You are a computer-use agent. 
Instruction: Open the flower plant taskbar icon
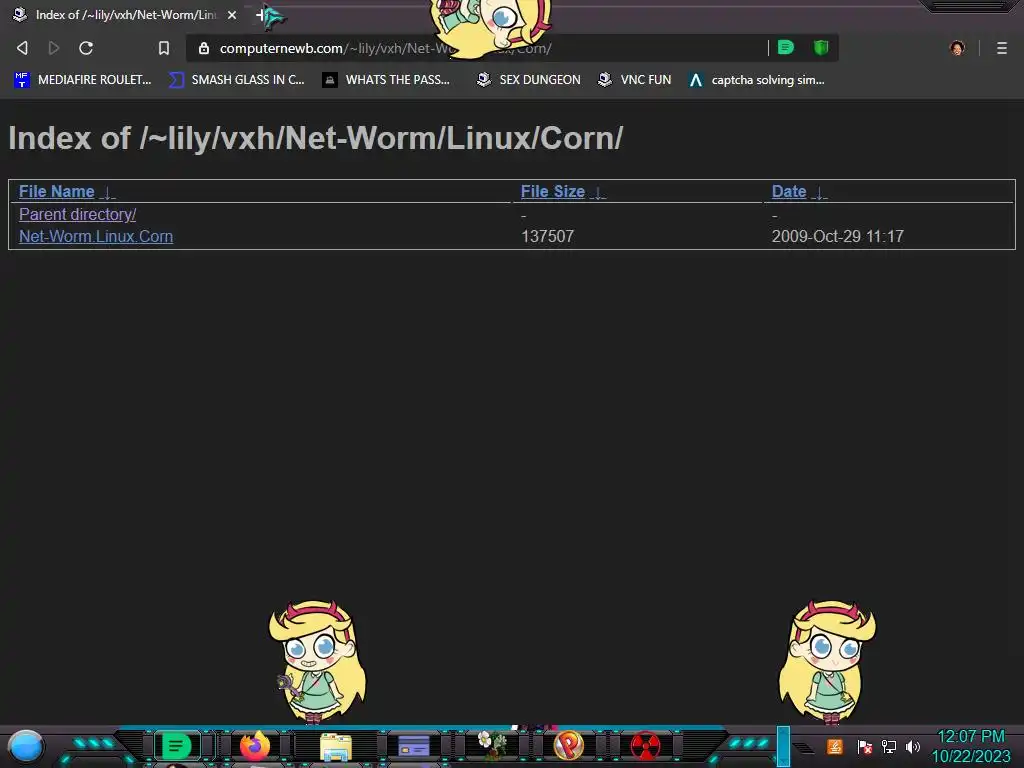tap(492, 744)
